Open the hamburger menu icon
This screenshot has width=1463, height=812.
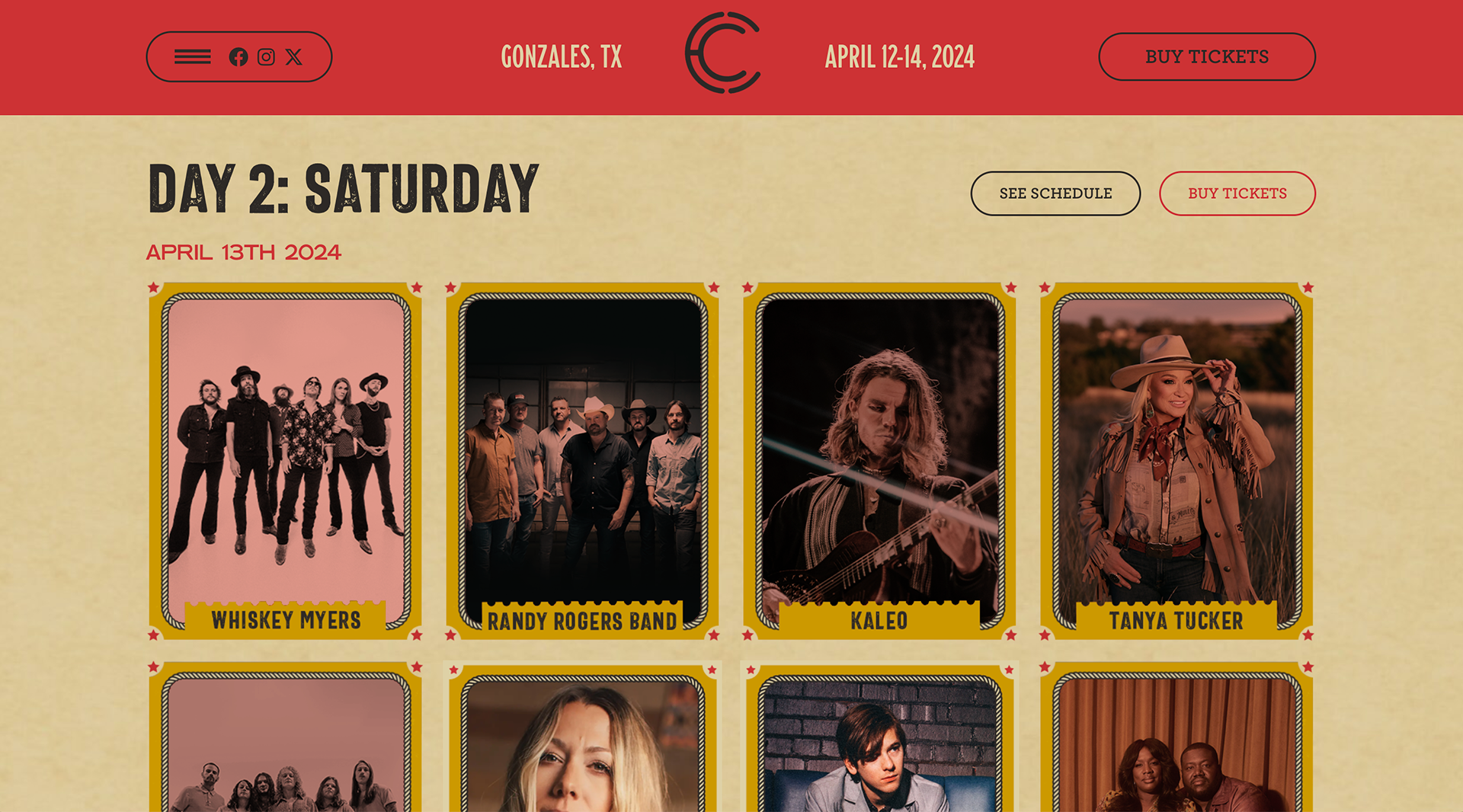[192, 56]
